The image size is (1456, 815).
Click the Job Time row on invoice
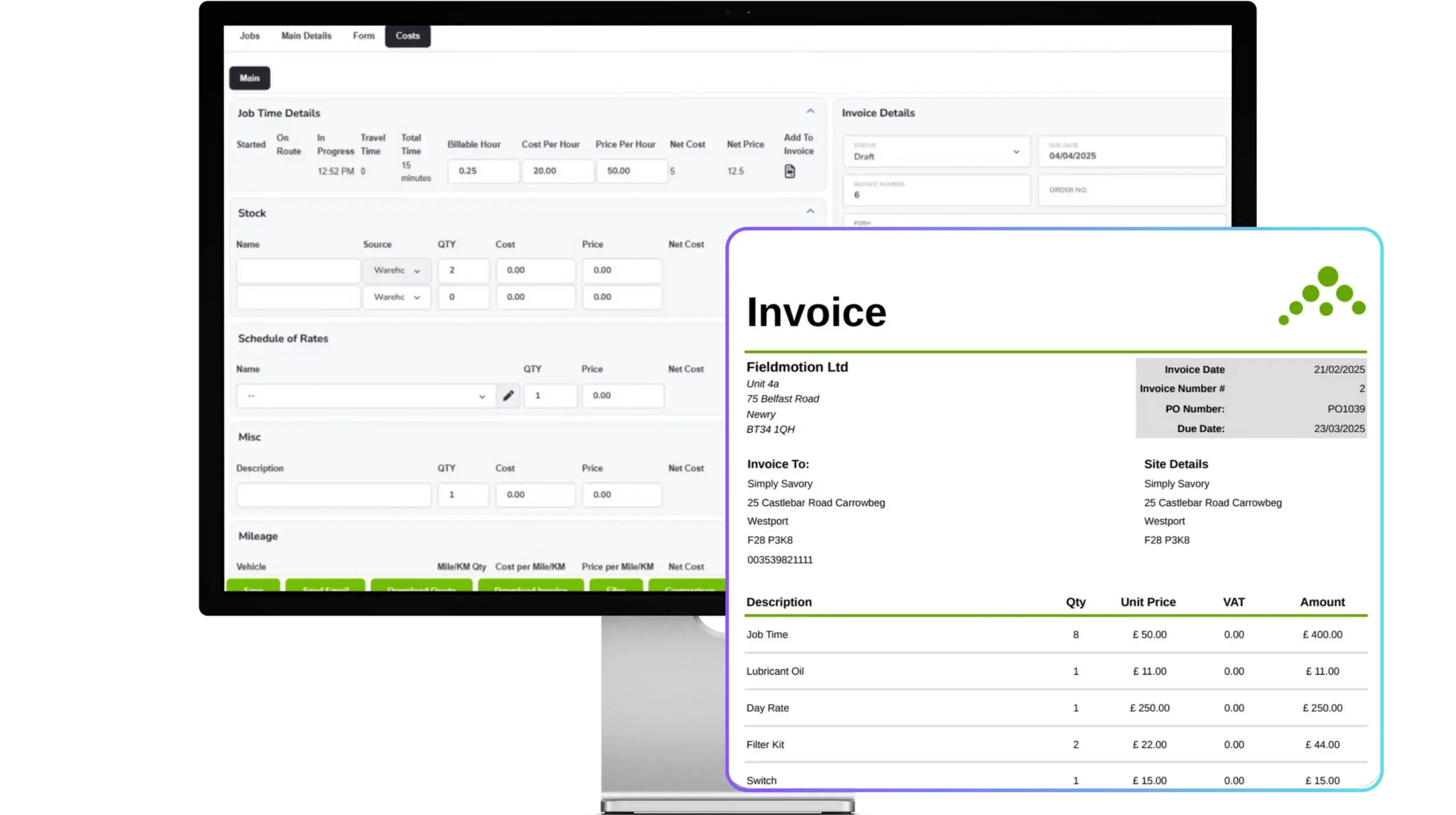(x=1056, y=635)
